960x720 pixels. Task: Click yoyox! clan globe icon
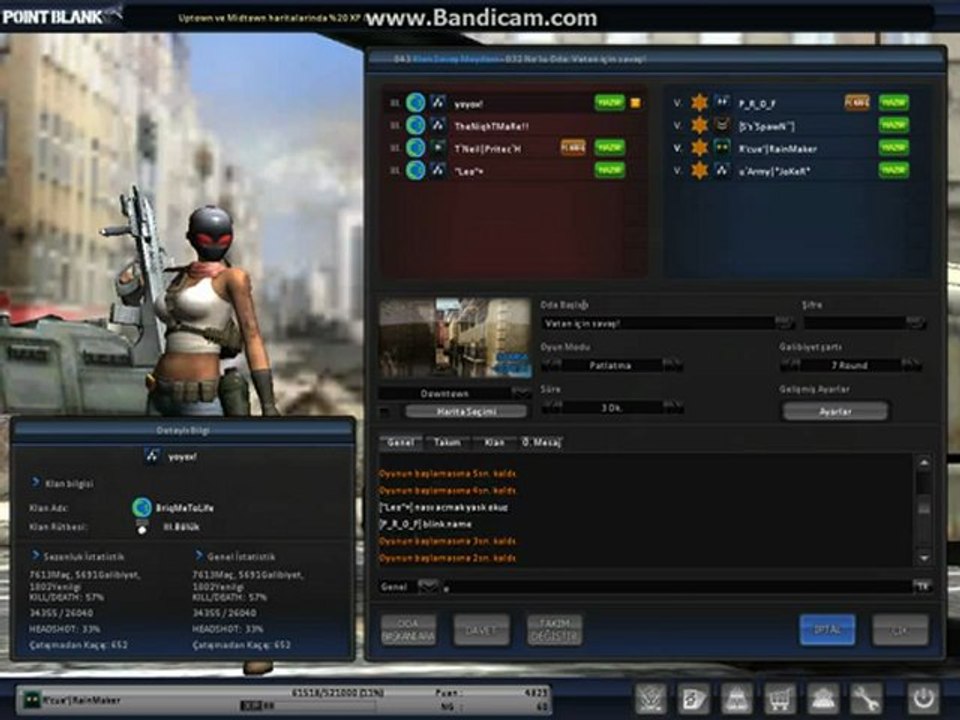[x=416, y=103]
